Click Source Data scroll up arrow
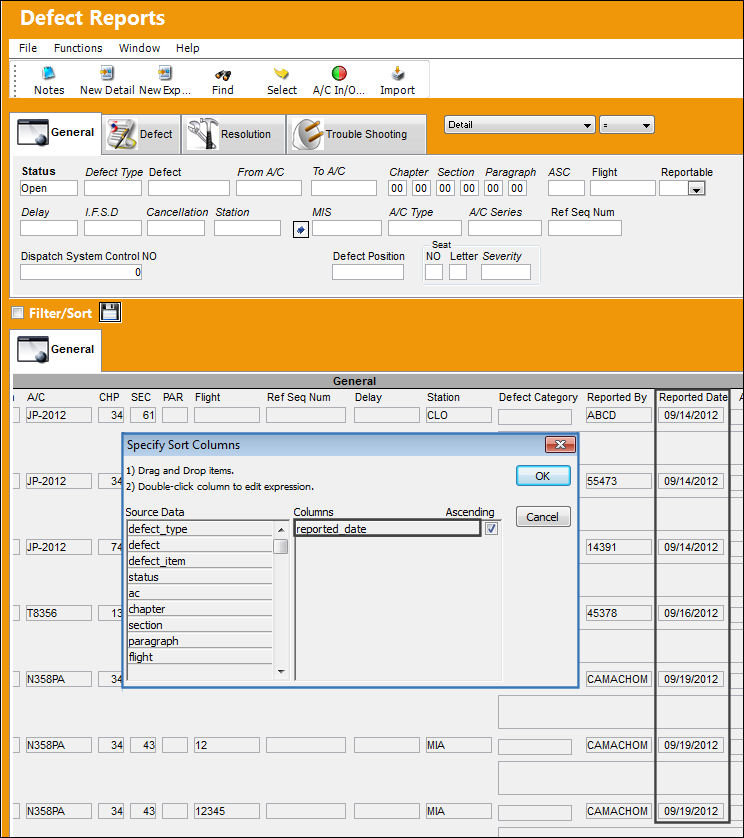Screen dimensions: 744x838 281,530
